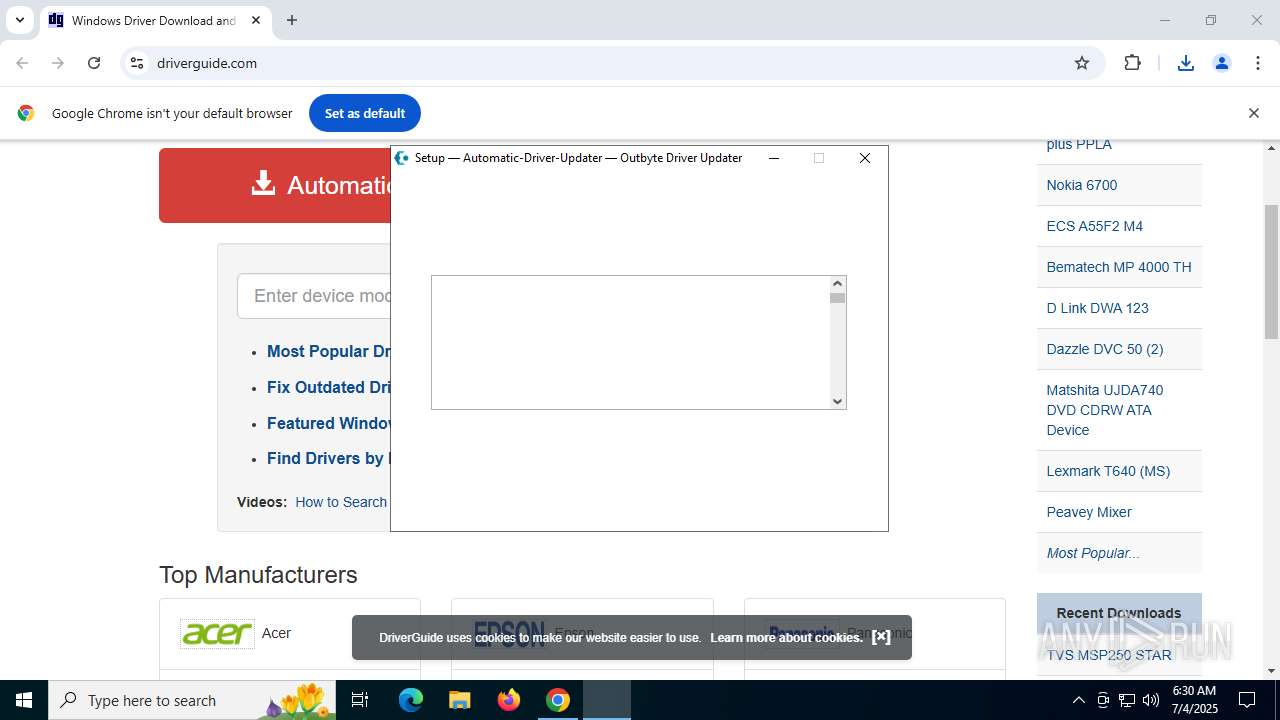Open Fix Outdated Drivers link
Viewport: 1280px width, 720px height.
point(328,387)
